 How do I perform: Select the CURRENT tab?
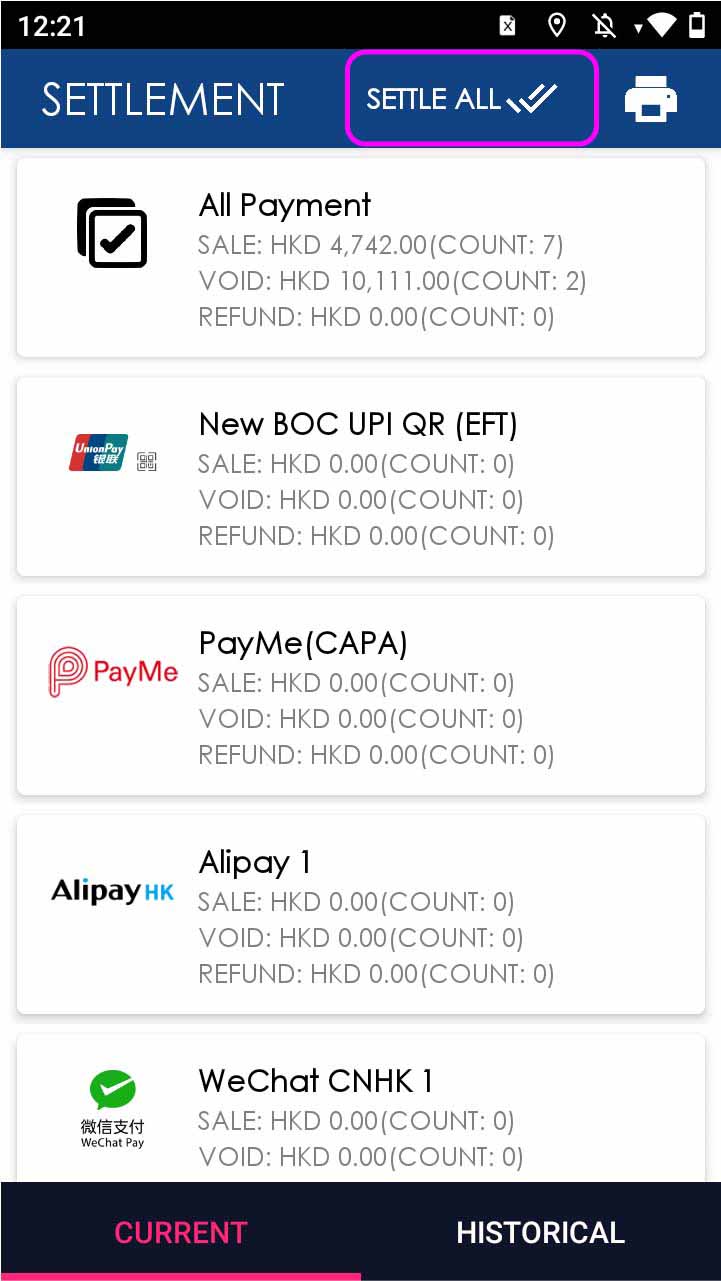[x=180, y=1232]
